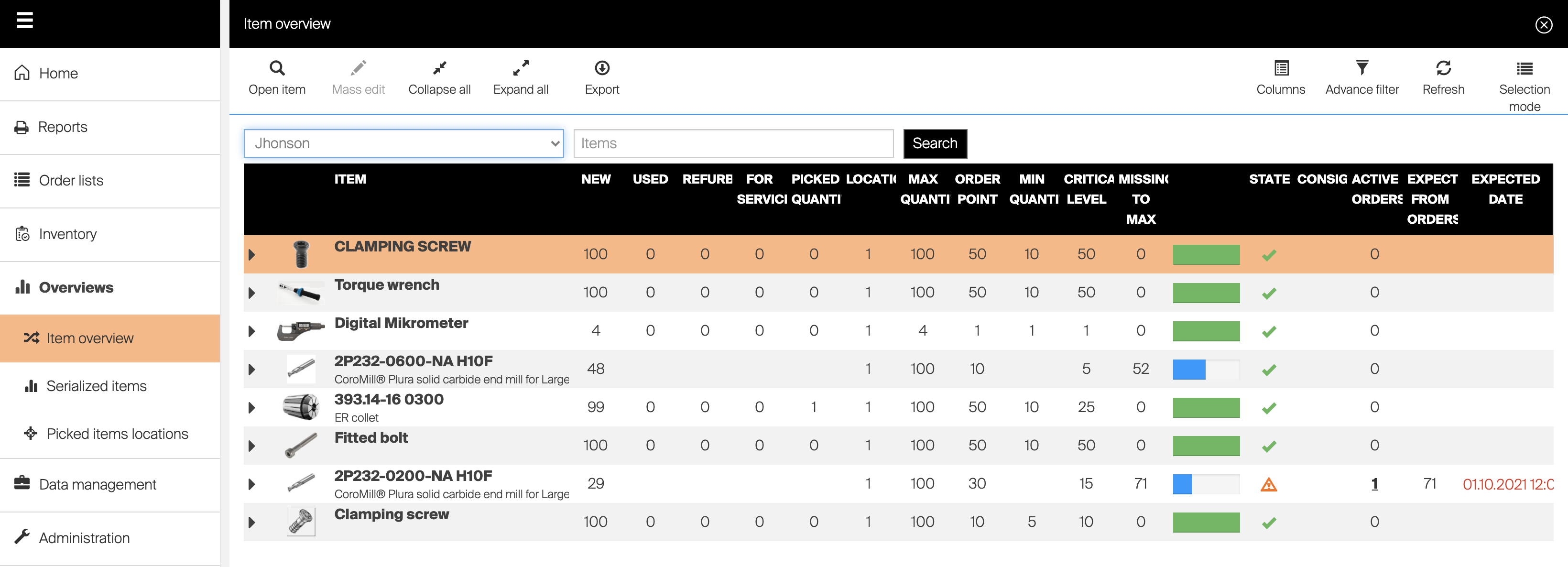Image resolution: width=1568 pixels, height=567 pixels.
Task: Click blue stock bar of 2P232-0600-NA
Action: click(1189, 370)
